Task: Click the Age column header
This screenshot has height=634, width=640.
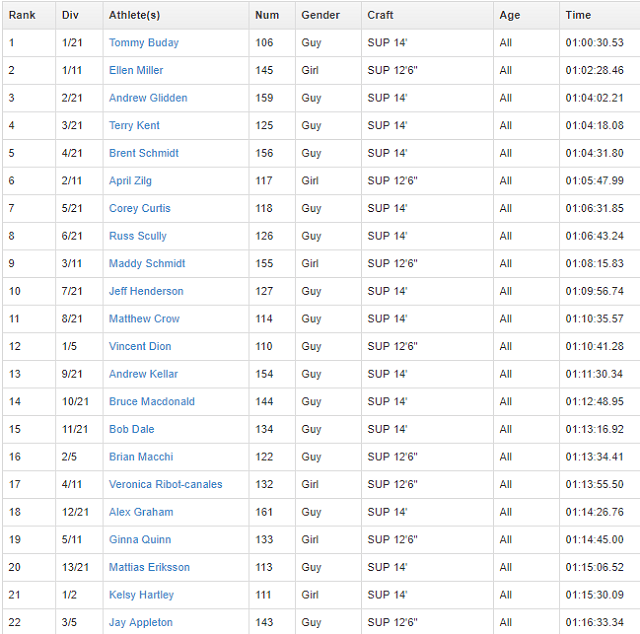Action: [x=510, y=15]
